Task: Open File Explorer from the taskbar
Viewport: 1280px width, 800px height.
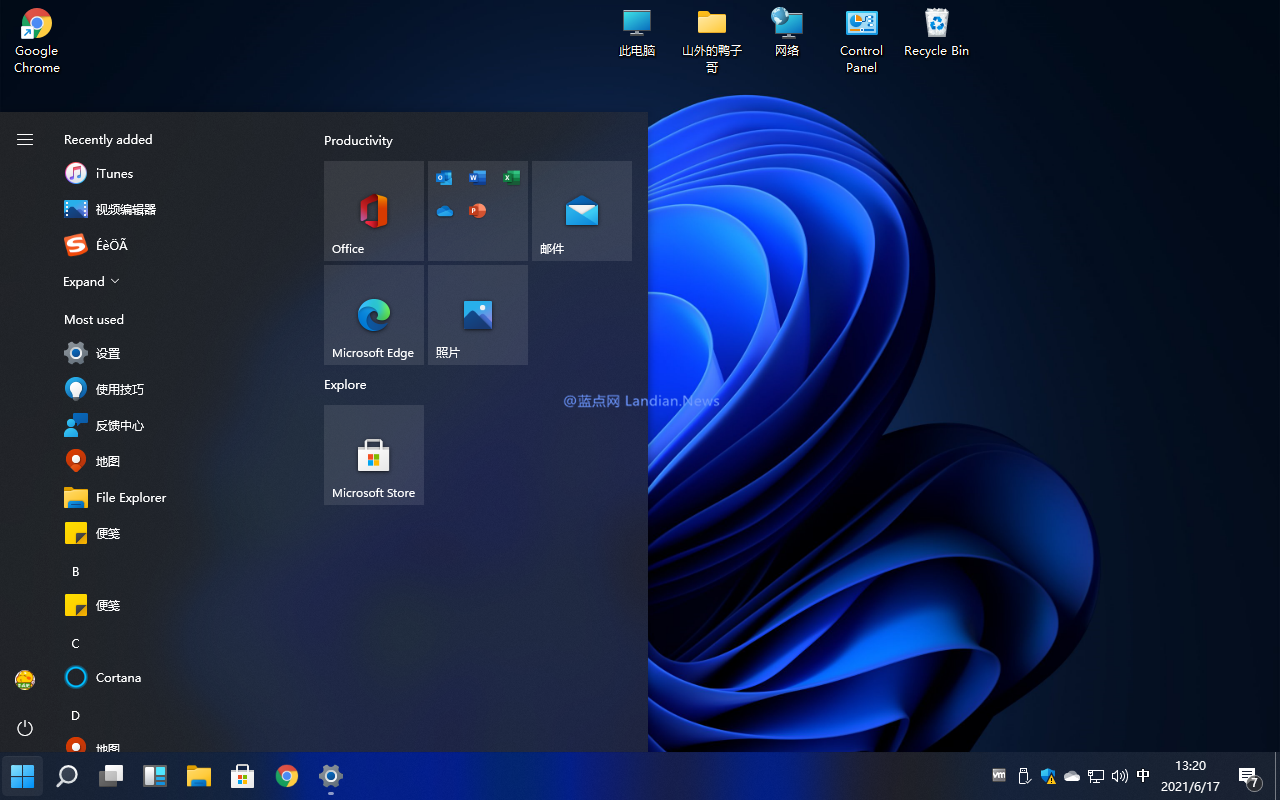Action: pyautogui.click(x=199, y=776)
